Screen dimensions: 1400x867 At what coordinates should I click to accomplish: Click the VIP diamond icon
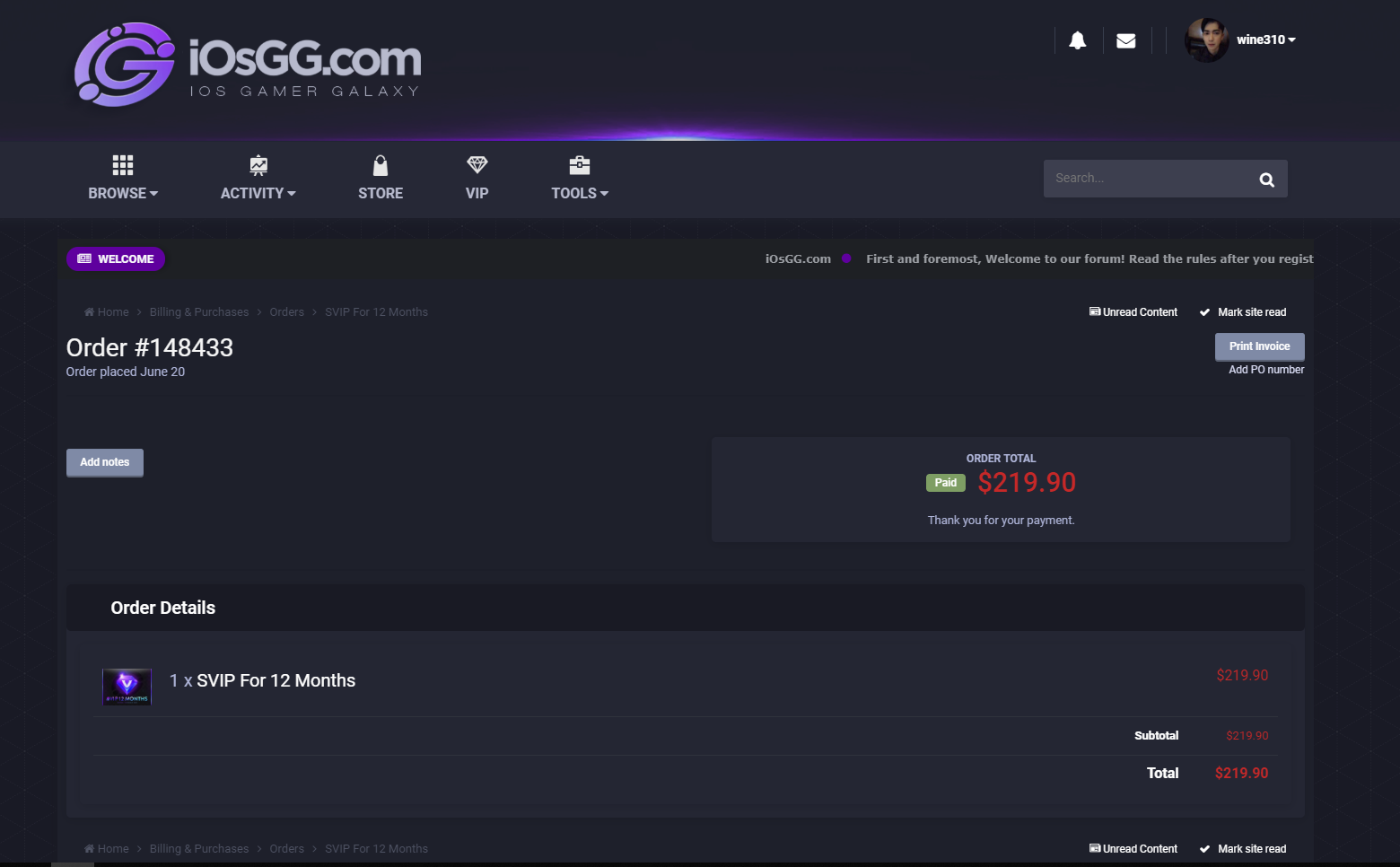point(477,164)
